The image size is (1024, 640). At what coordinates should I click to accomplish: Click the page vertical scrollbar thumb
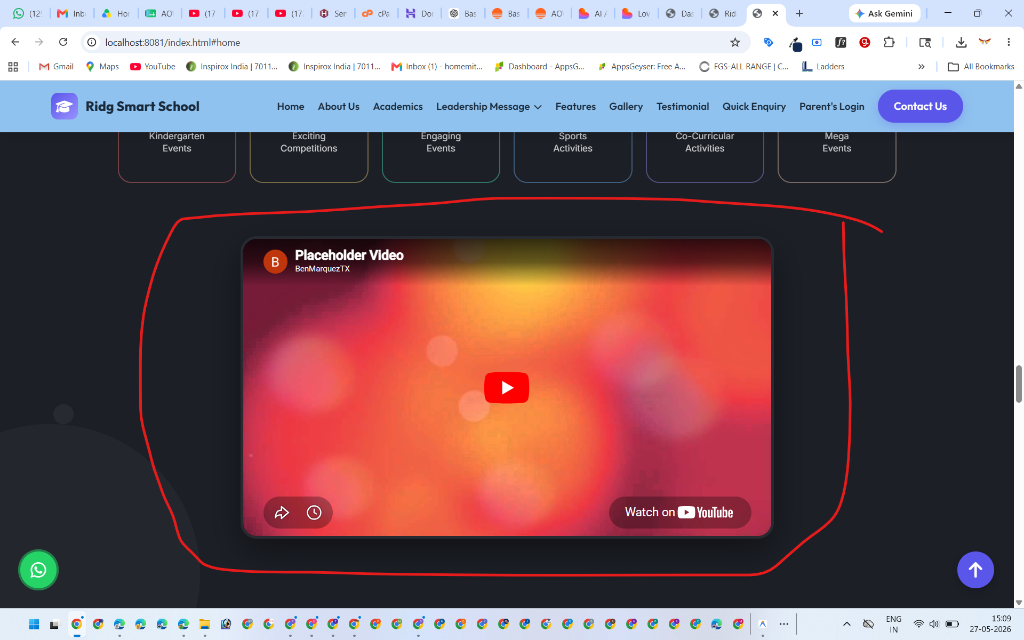pos(1018,384)
